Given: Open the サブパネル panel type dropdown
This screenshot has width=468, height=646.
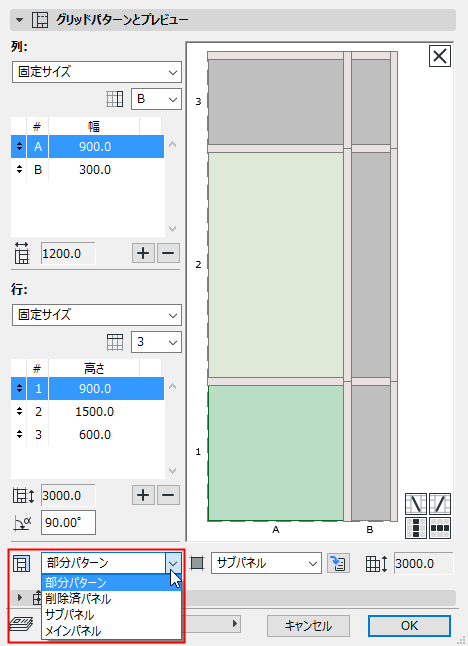Looking at the screenshot, I should pyautogui.click(x=266, y=563).
